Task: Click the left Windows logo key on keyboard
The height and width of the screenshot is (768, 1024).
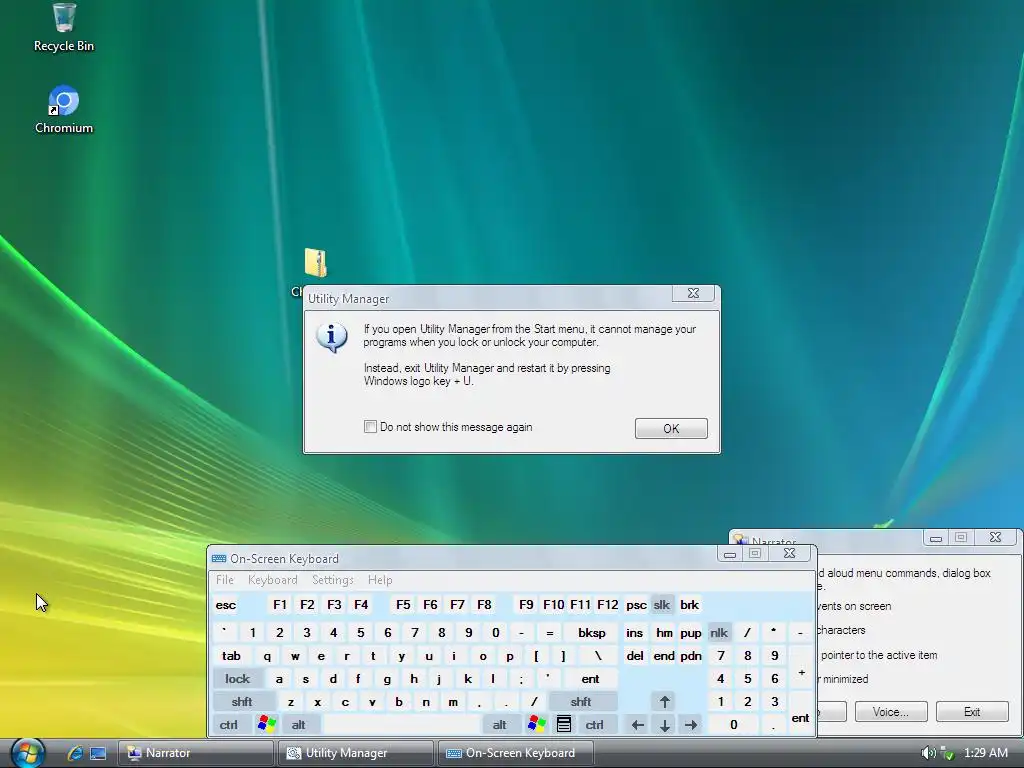Action: [266, 724]
